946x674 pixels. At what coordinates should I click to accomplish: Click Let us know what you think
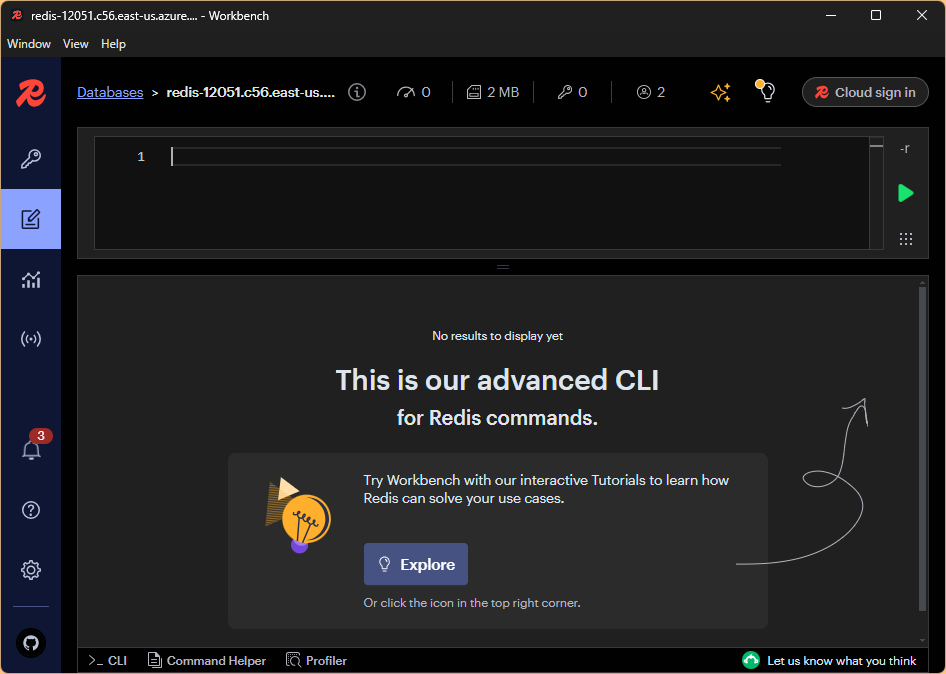(842, 661)
